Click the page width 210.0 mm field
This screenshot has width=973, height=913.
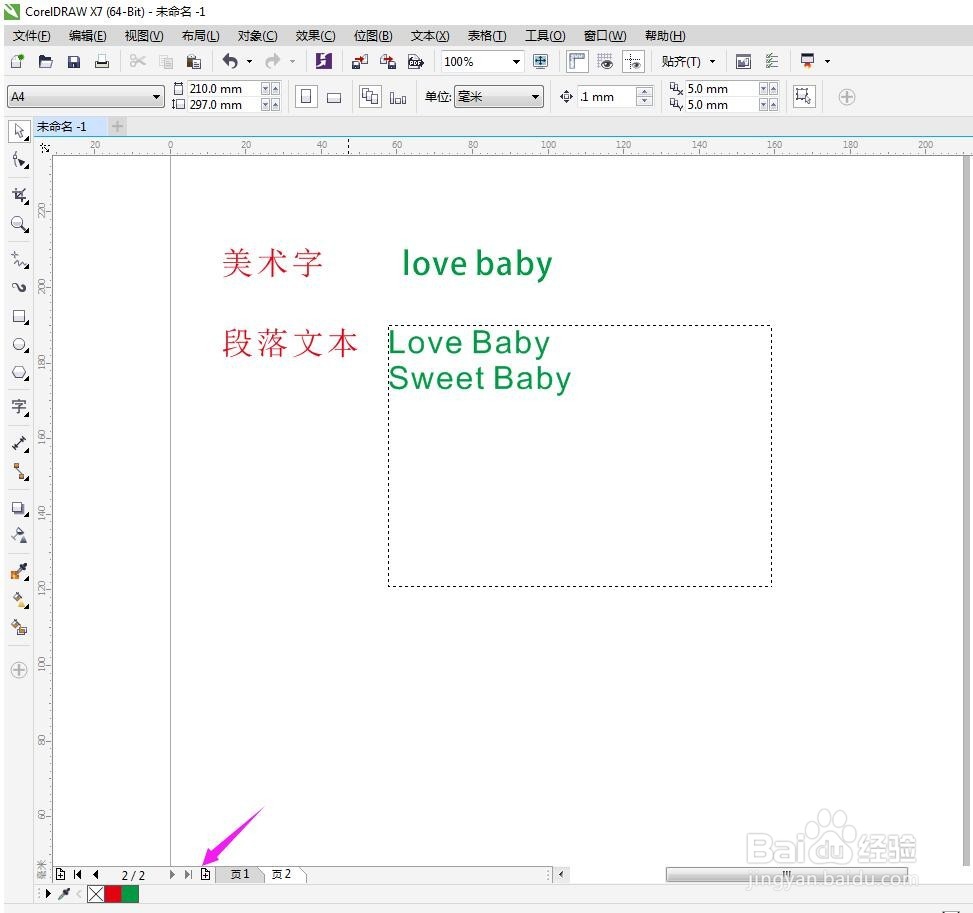[x=222, y=89]
